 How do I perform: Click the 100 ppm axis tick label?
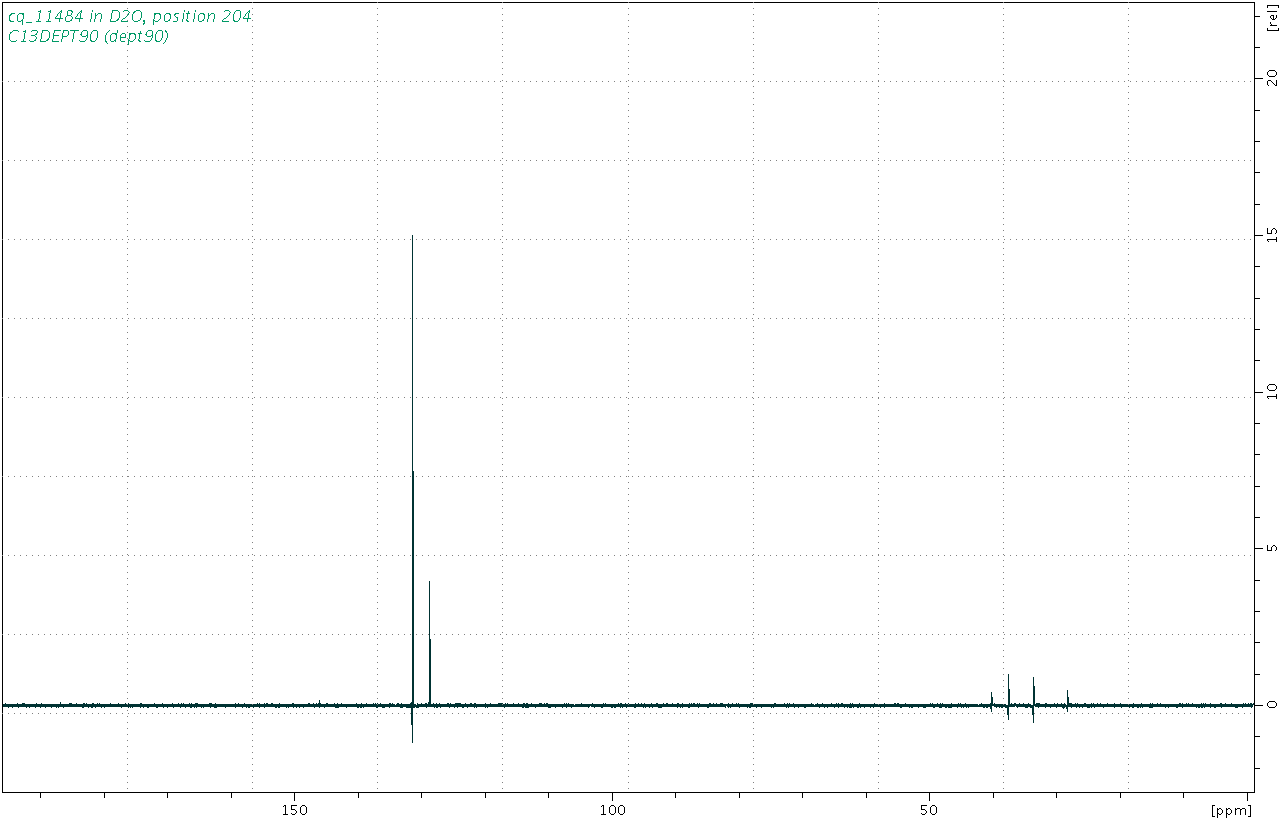coord(612,809)
